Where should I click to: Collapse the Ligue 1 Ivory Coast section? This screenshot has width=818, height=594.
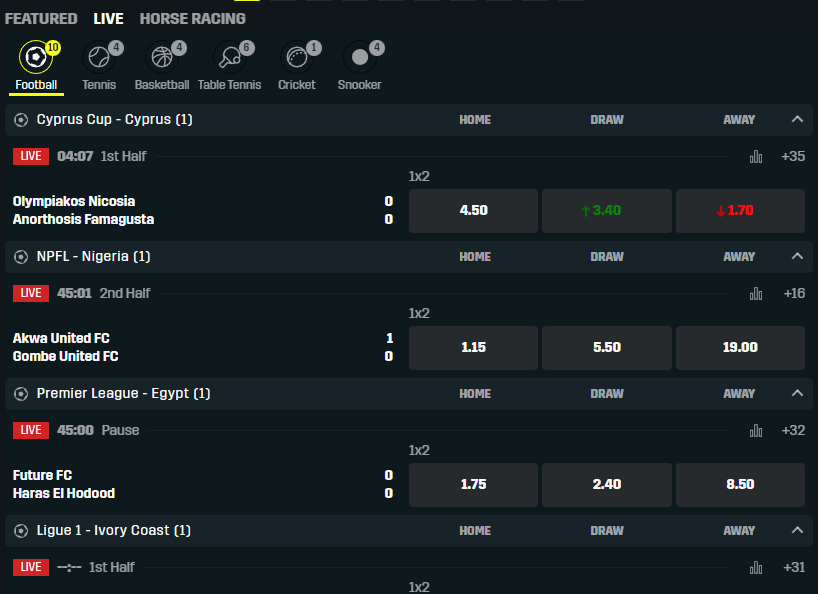pyautogui.click(x=797, y=530)
